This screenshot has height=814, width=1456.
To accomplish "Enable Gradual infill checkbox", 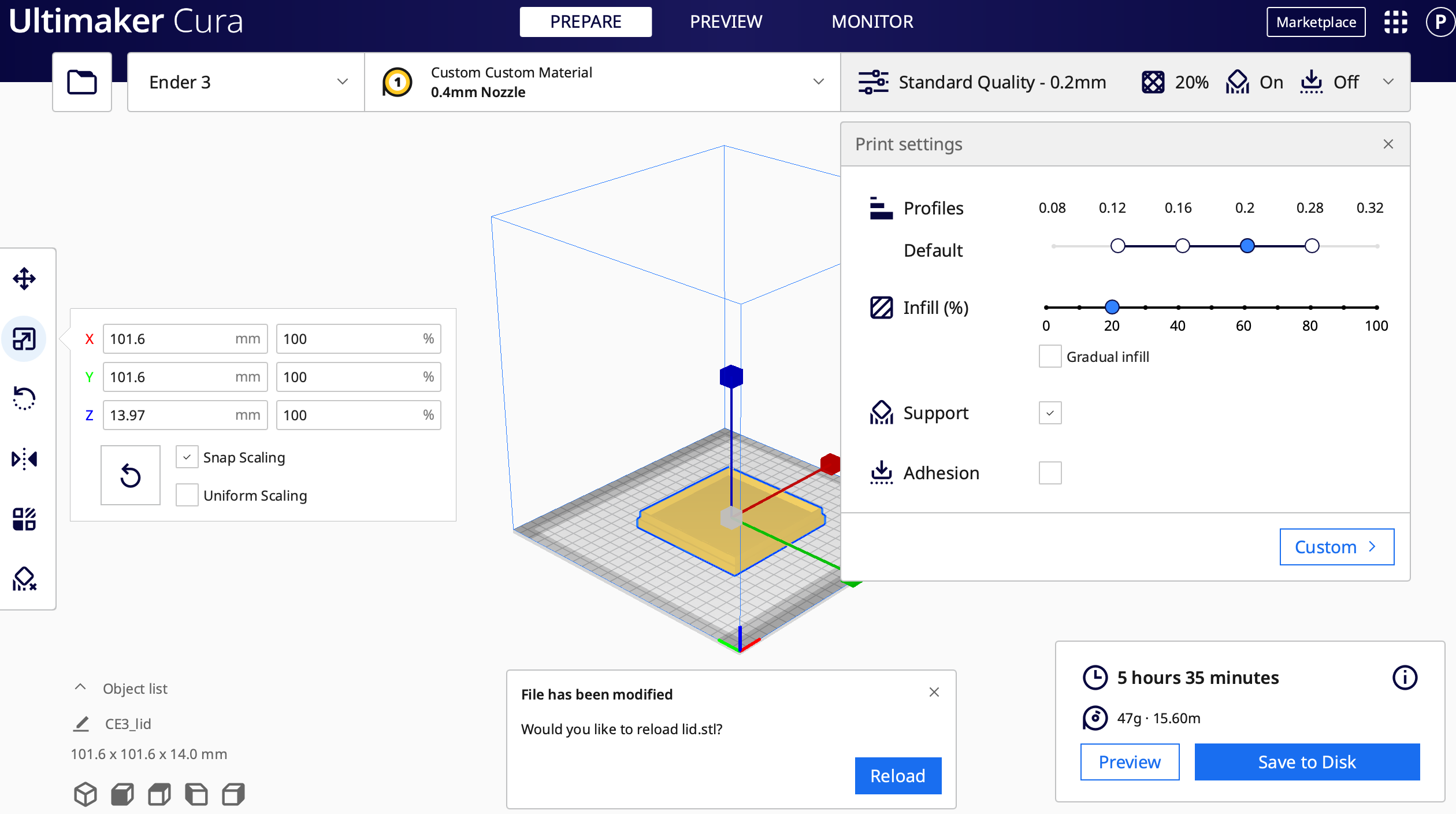I will pos(1050,357).
